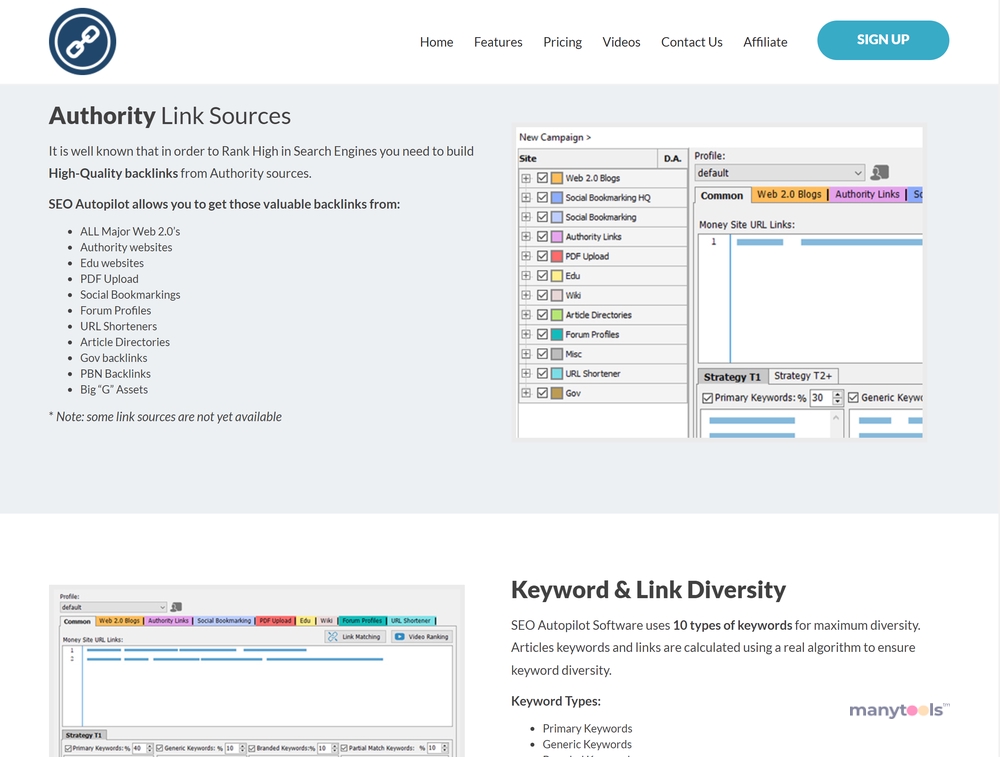
Task: Select the Strategy T2+ tab
Action: pos(803,376)
